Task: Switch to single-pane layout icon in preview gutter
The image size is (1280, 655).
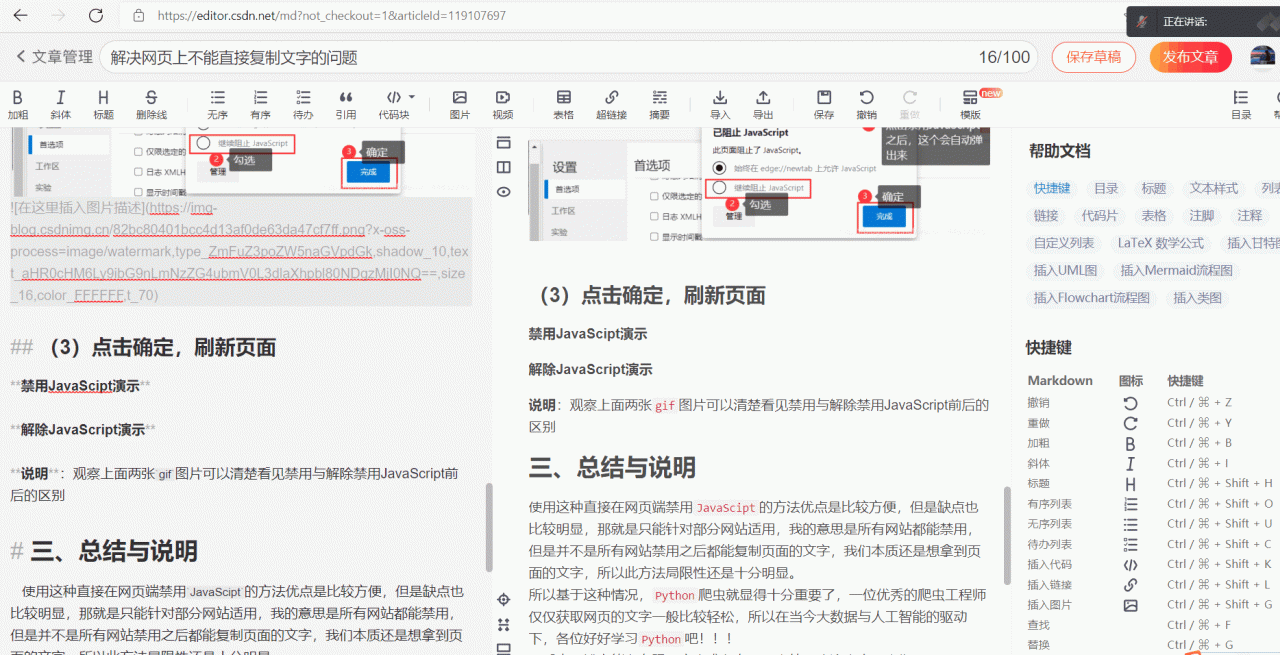Action: (x=504, y=143)
